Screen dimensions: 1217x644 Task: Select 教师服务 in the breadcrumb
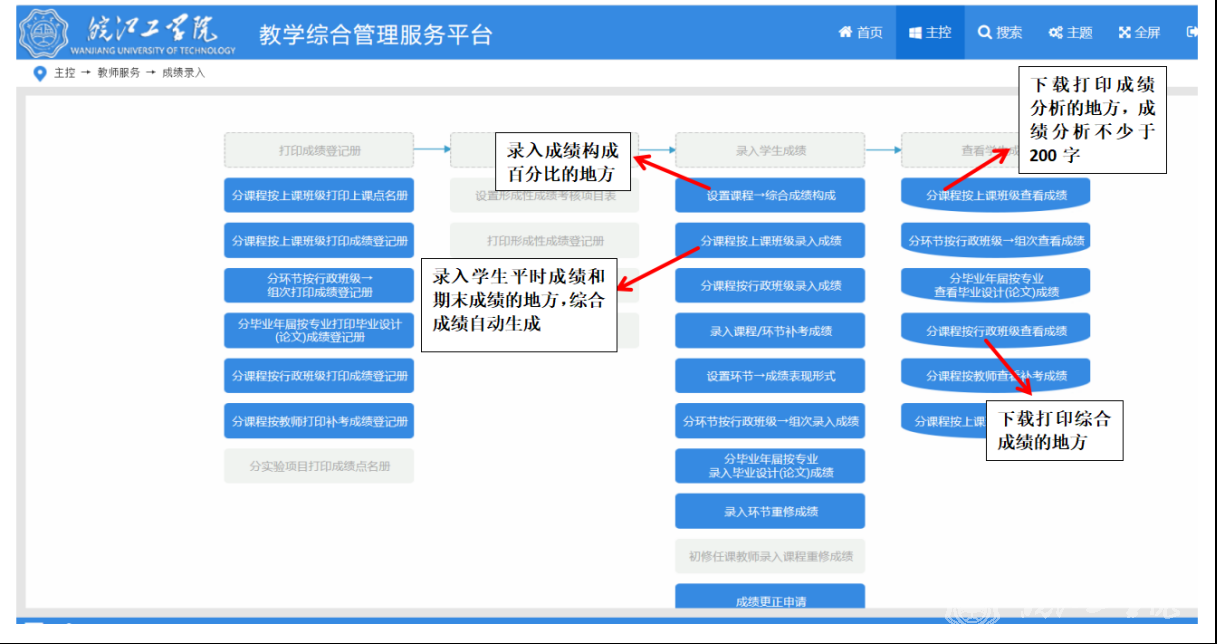(x=118, y=73)
